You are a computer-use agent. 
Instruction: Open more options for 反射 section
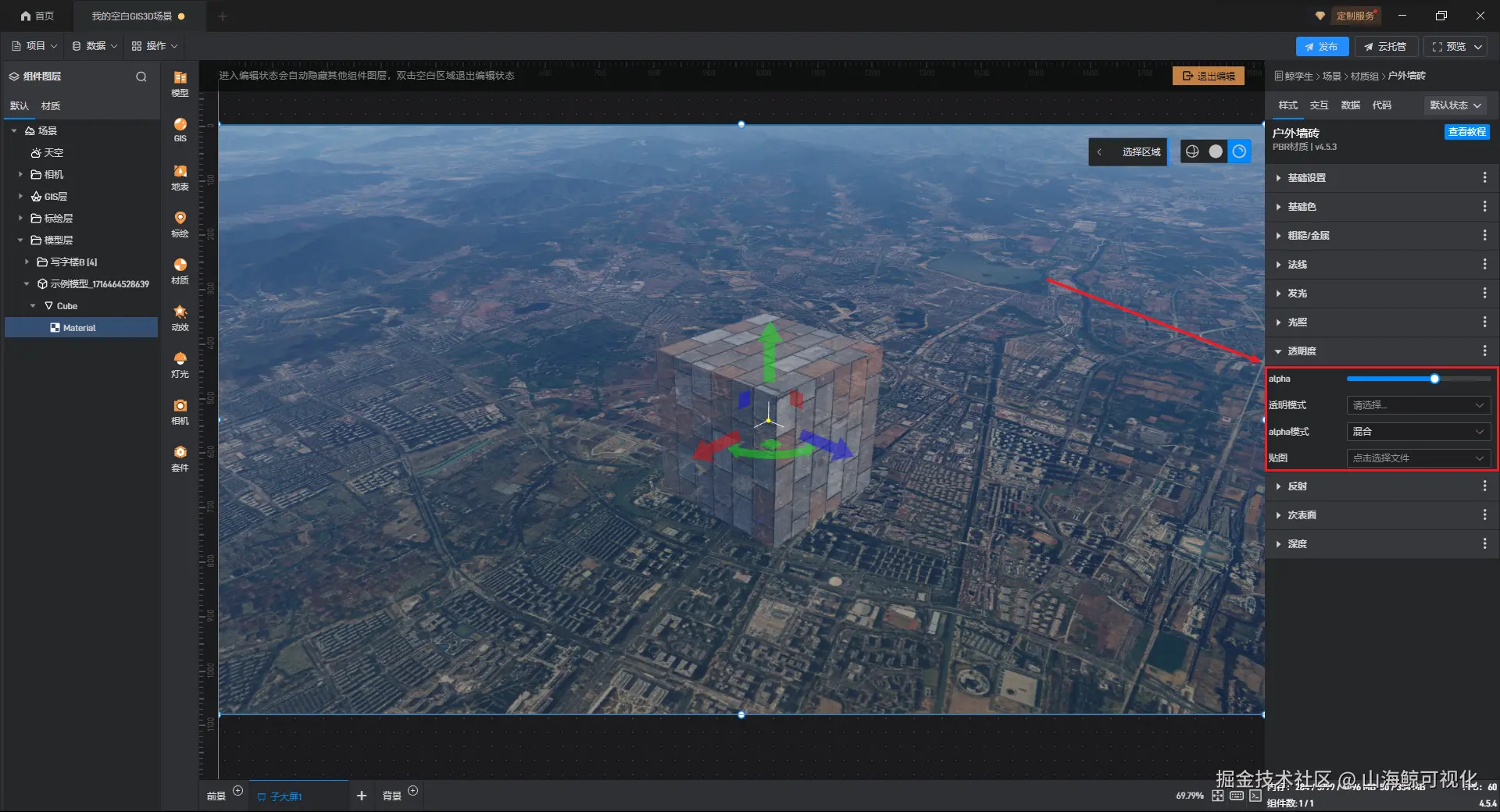[x=1484, y=486]
